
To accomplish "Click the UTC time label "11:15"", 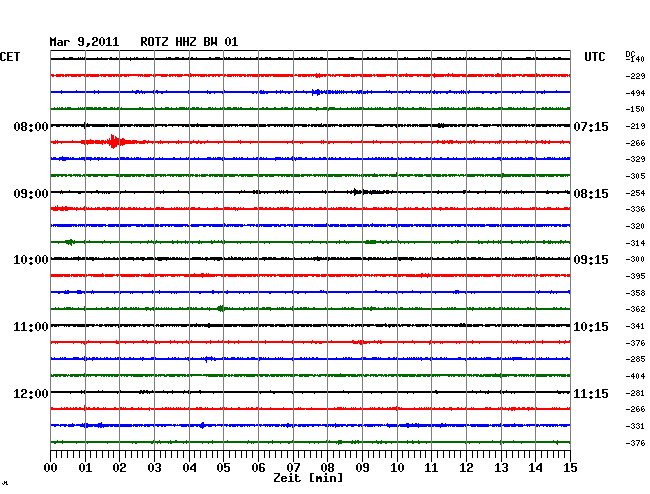I will (591, 393).
